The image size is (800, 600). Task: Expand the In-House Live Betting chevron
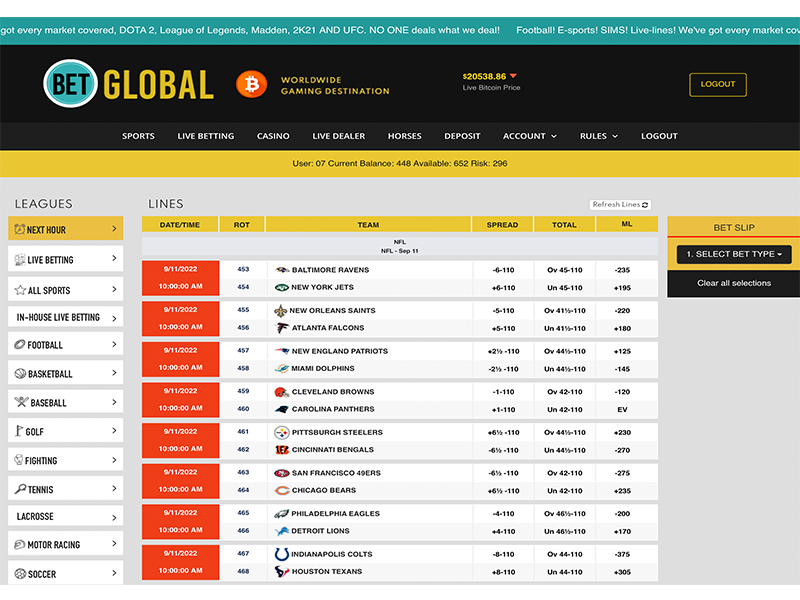point(114,318)
